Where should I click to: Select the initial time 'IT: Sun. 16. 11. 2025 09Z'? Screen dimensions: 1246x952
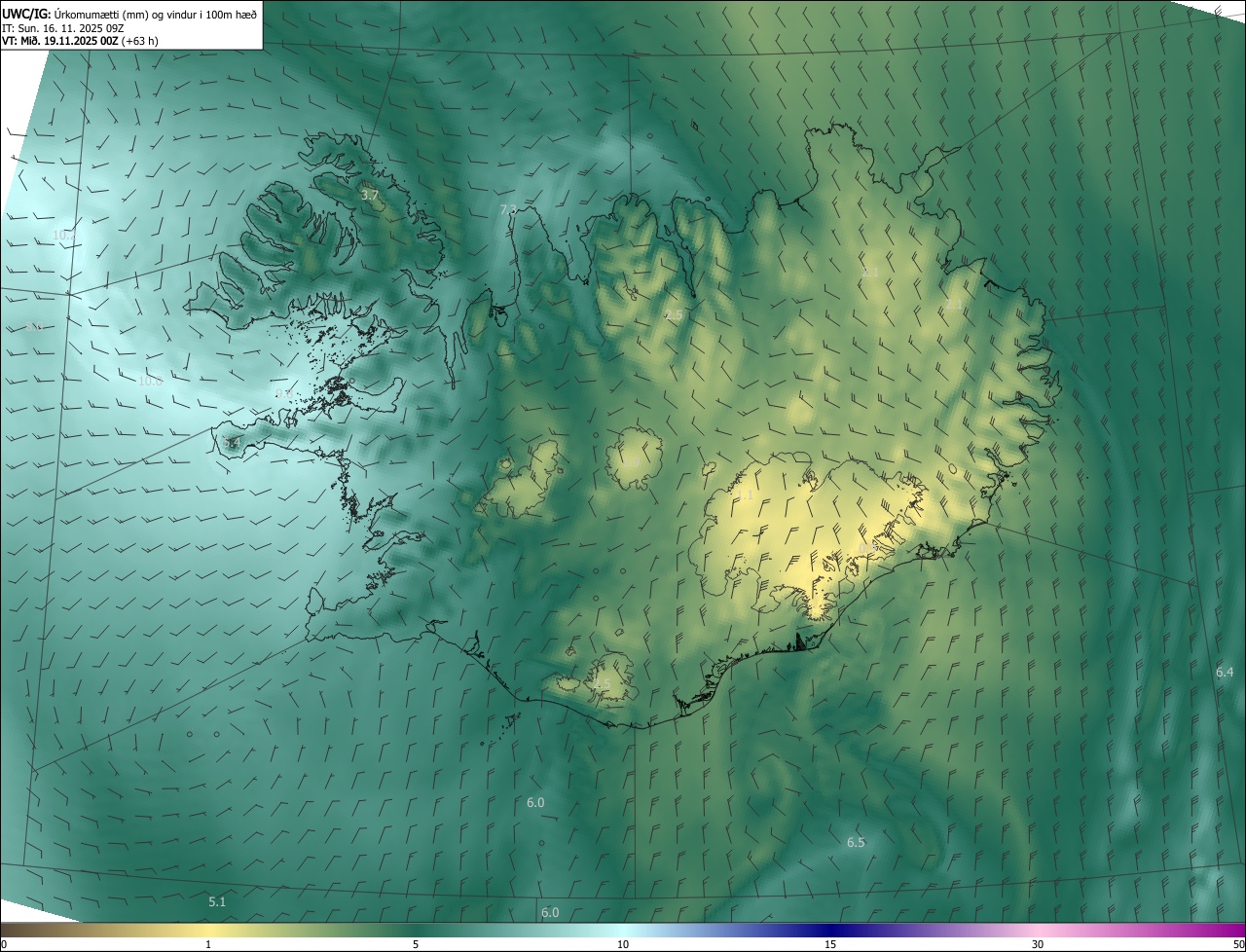62,28
